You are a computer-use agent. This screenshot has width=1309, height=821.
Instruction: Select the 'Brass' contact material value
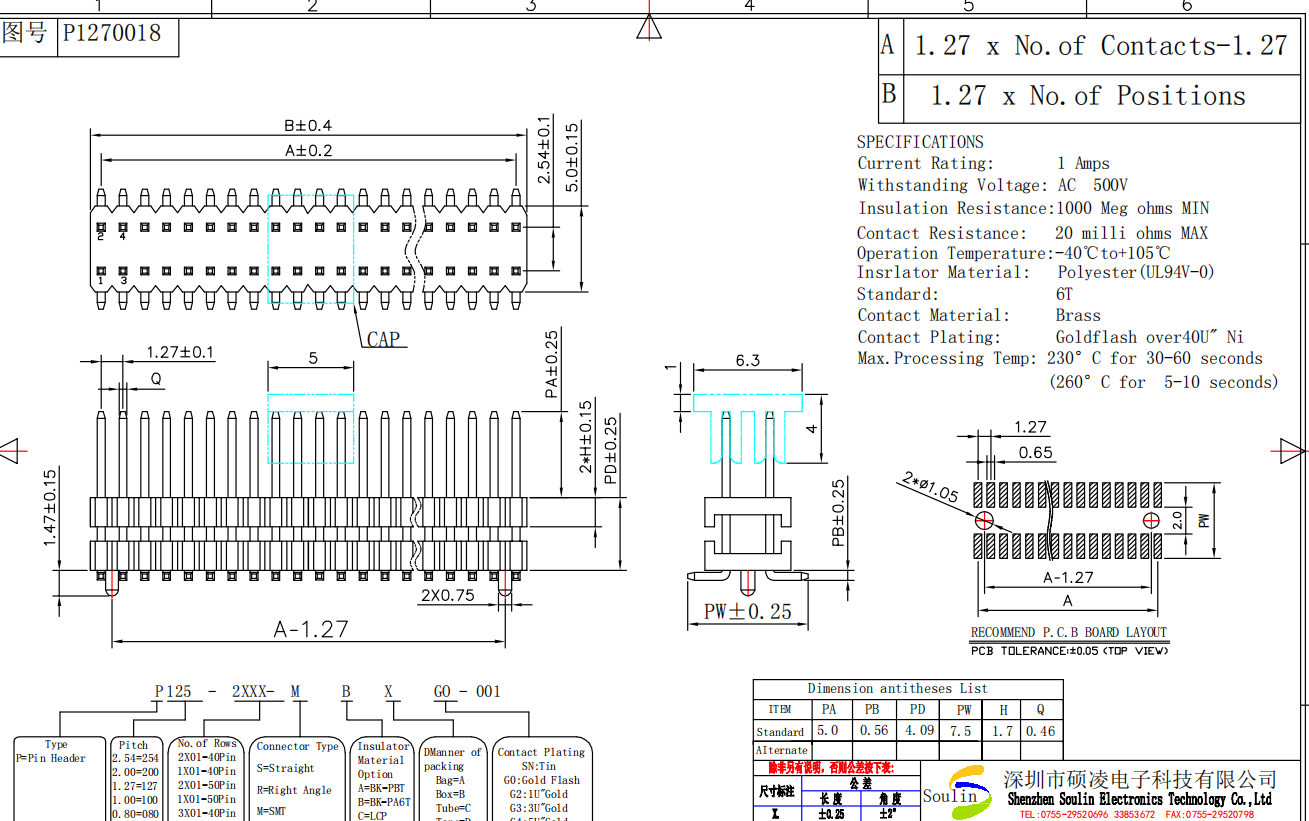pos(1078,316)
